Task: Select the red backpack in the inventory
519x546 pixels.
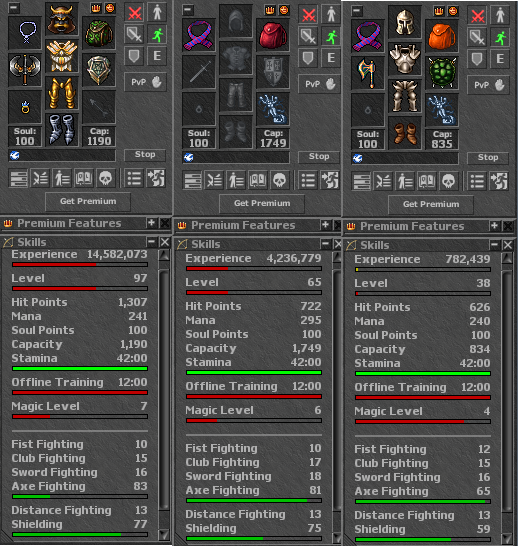Action: point(273,35)
